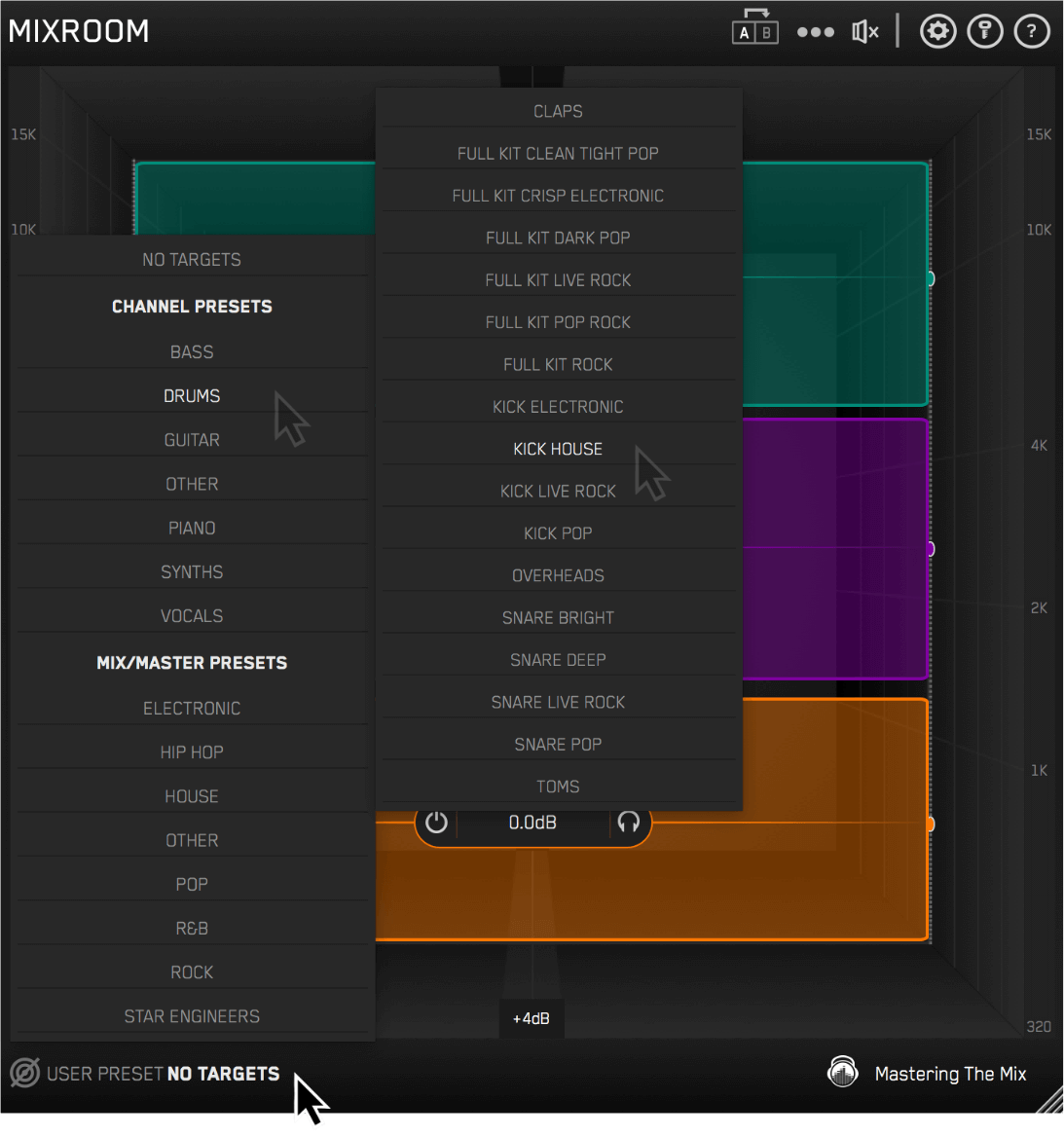1064x1137 pixels.
Task: Open the NO TARGETS preset dropdown
Action: coord(223,1074)
